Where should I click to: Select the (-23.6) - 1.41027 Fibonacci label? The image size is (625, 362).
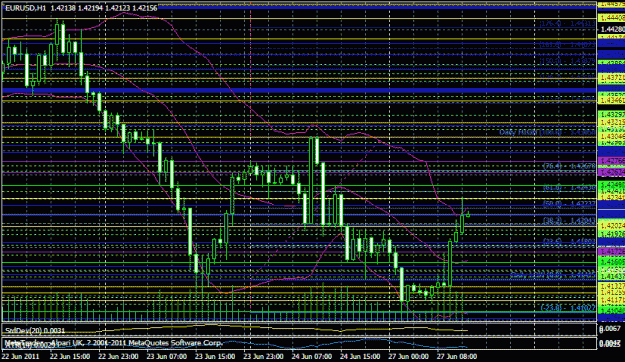click(568, 308)
